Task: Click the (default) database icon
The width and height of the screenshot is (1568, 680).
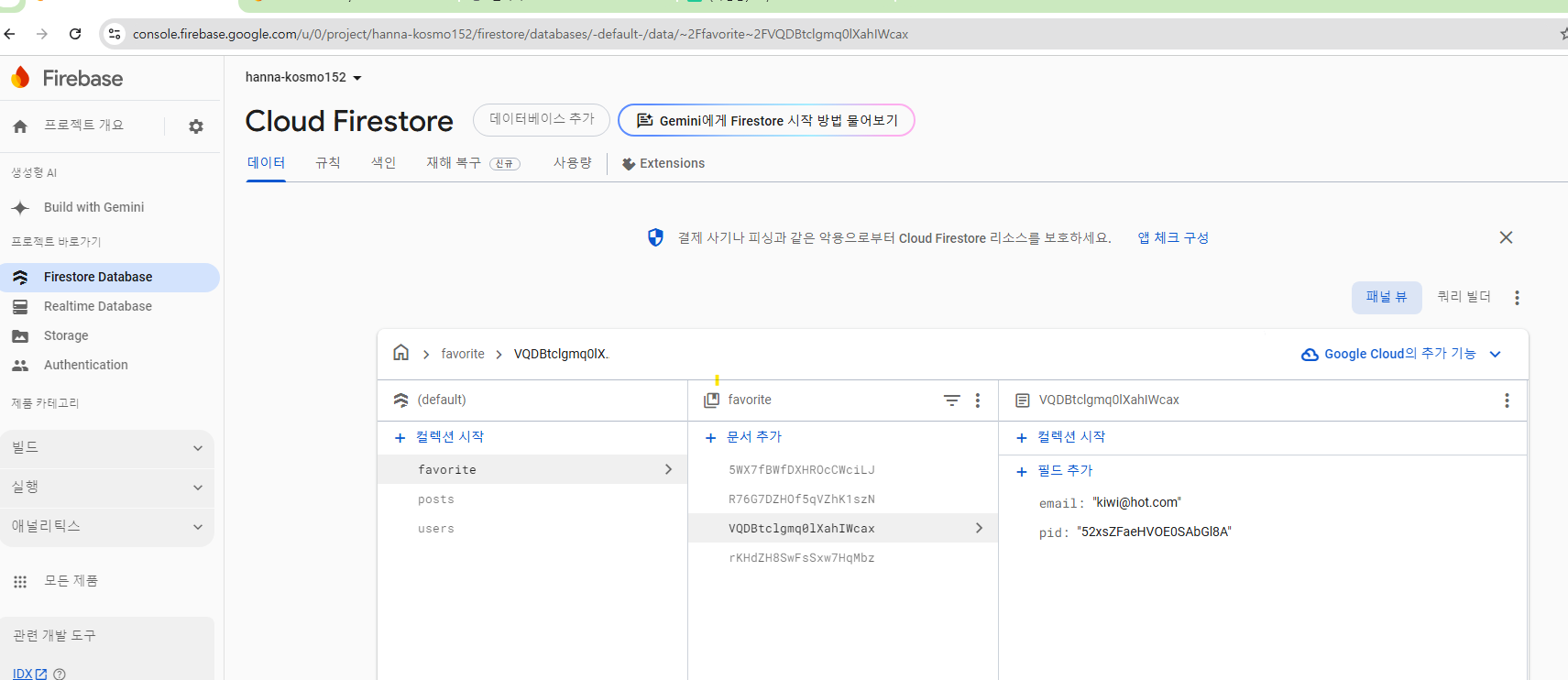Action: [400, 400]
